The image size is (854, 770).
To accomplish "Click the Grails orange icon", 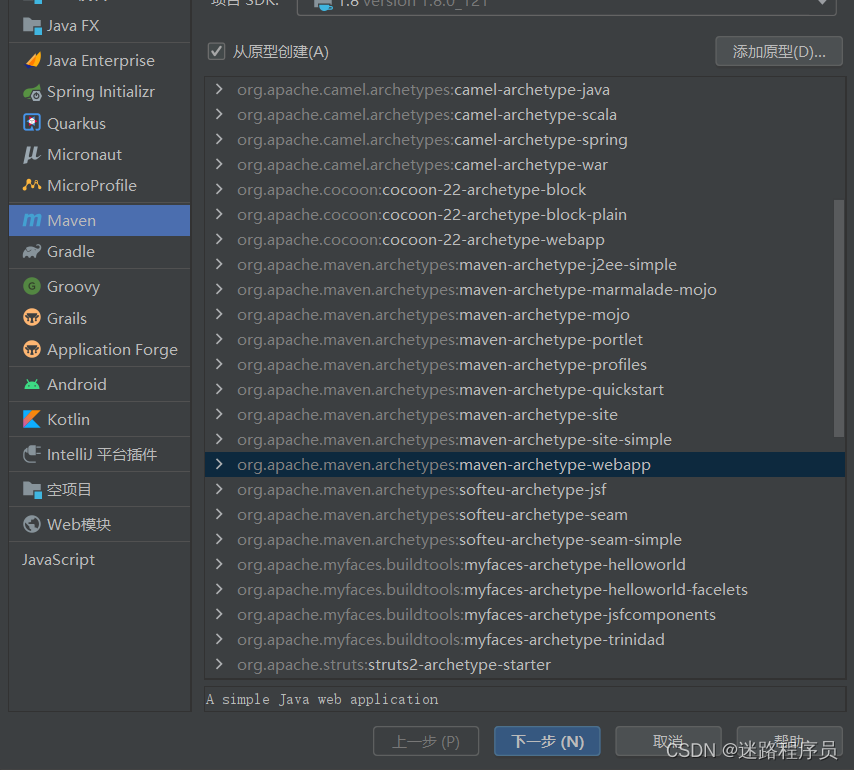I will click(x=32, y=317).
